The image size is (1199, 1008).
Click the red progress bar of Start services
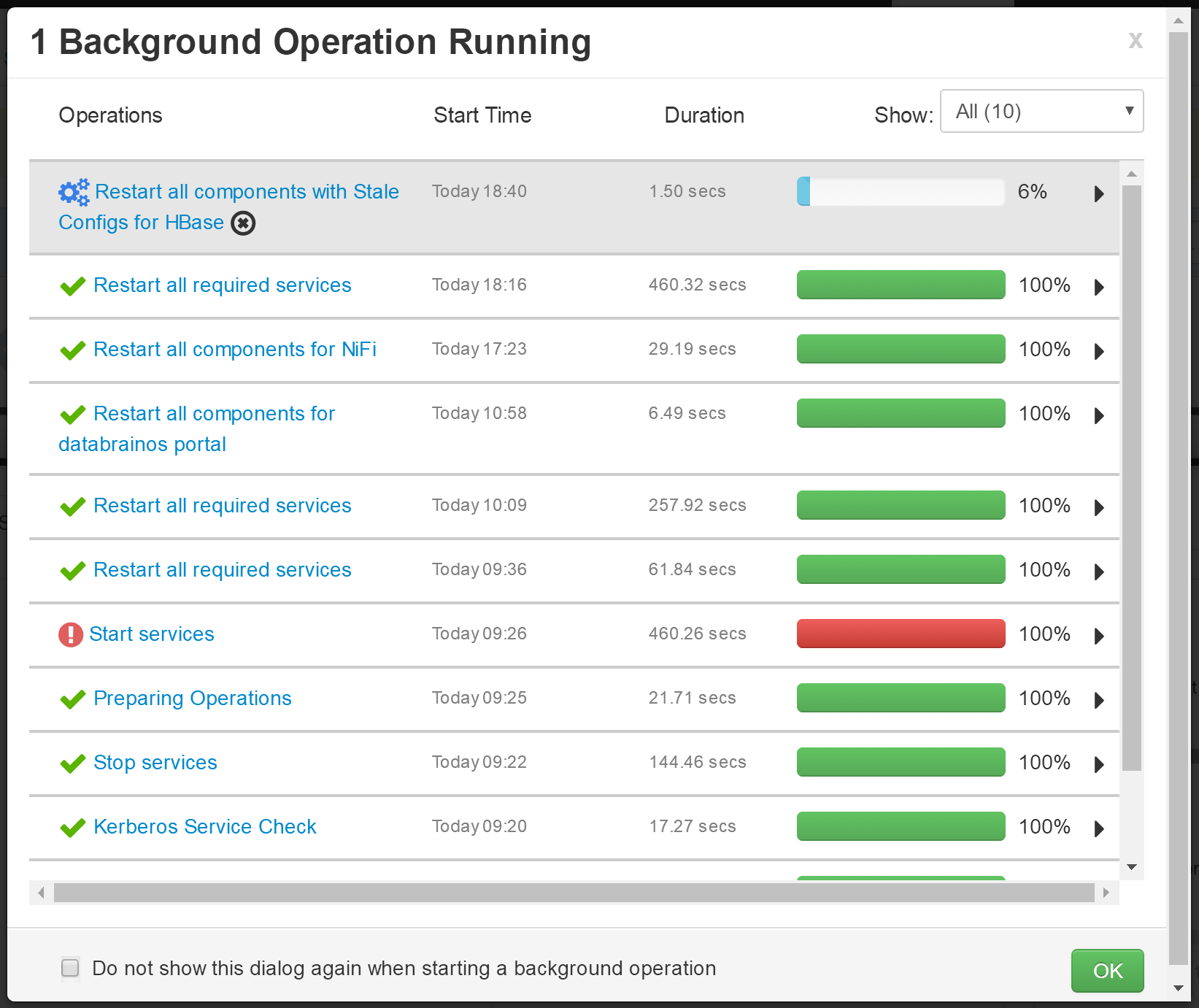pyautogui.click(x=901, y=634)
